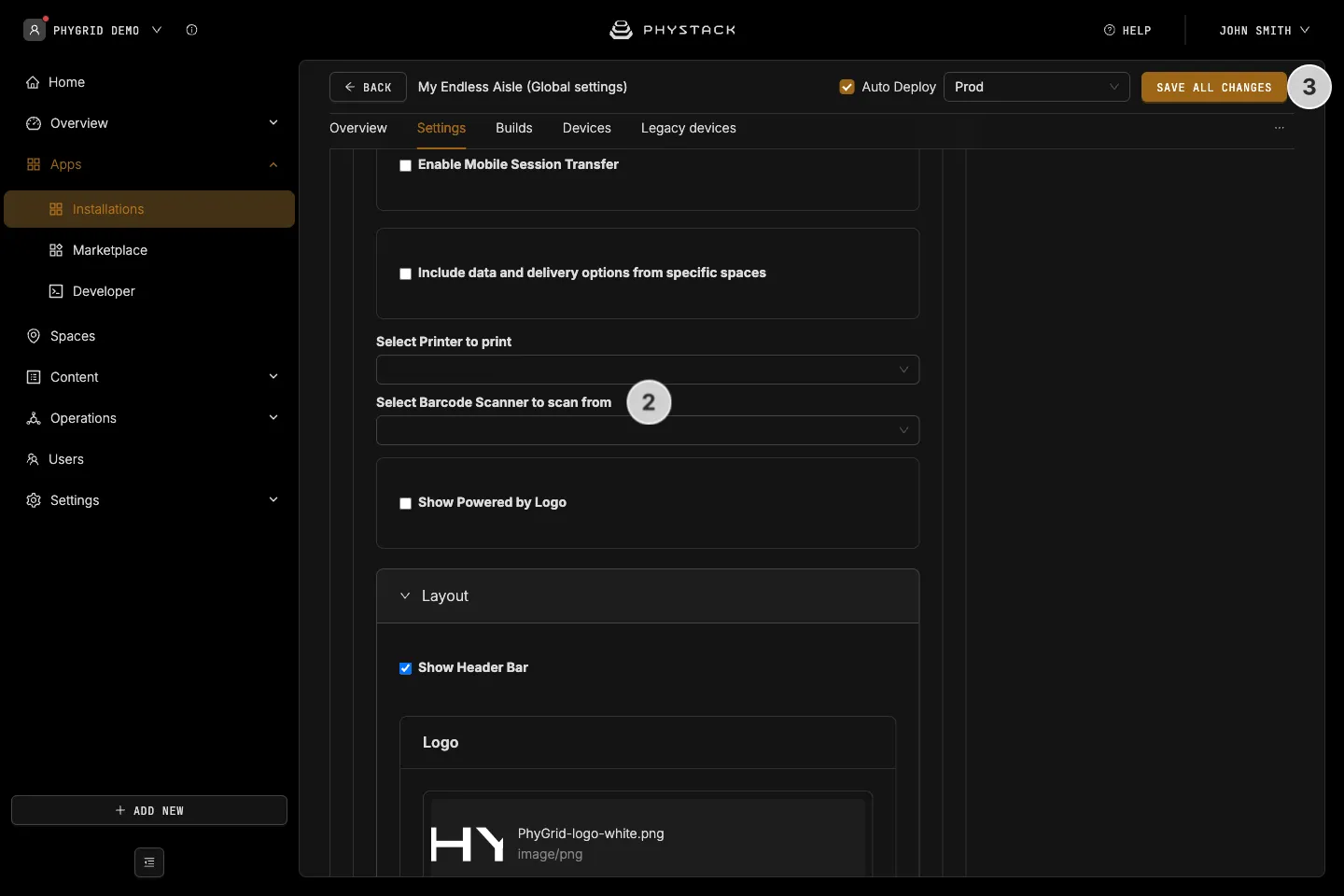Enable Show Powered by Logo checkbox

coord(405,503)
